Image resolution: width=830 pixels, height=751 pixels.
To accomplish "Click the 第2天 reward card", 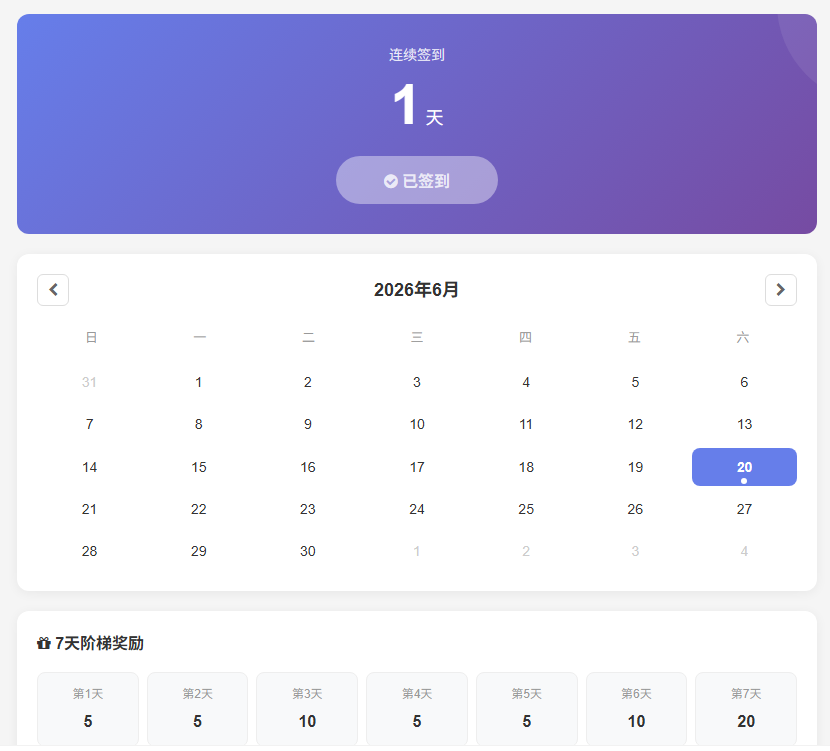I will pyautogui.click(x=197, y=709).
